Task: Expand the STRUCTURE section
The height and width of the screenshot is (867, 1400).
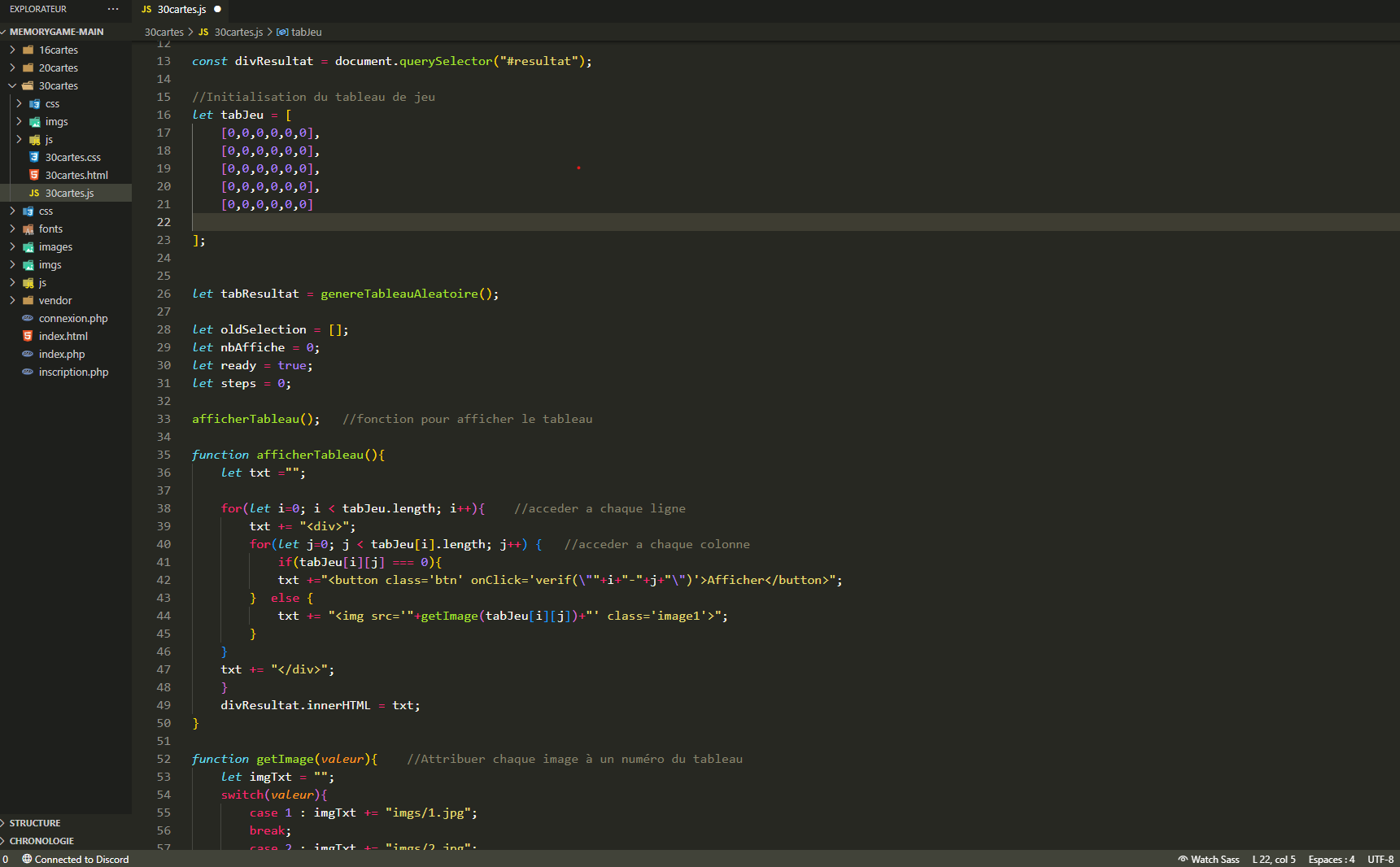Action: (x=34, y=823)
